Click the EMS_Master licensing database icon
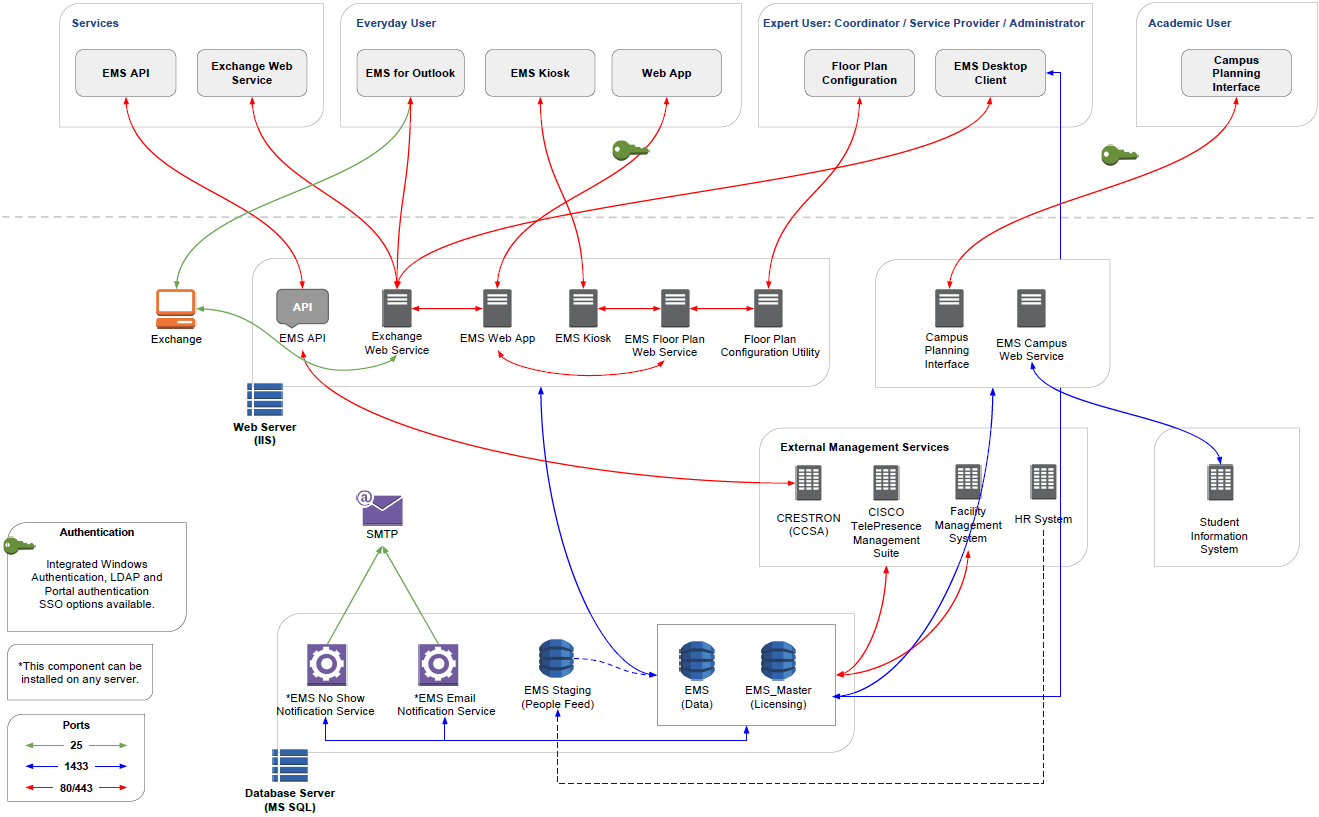 778,661
